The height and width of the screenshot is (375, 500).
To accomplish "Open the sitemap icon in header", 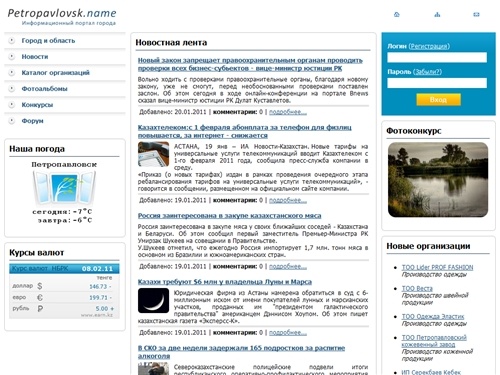I will pos(437,14).
